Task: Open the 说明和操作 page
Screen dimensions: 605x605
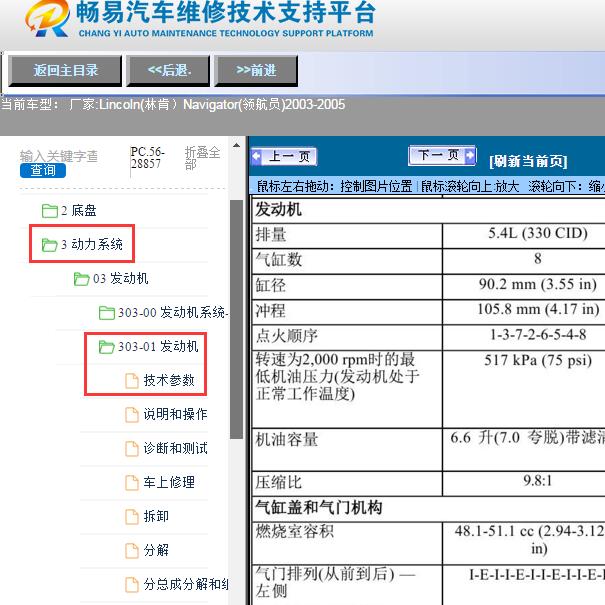Action: tap(176, 415)
